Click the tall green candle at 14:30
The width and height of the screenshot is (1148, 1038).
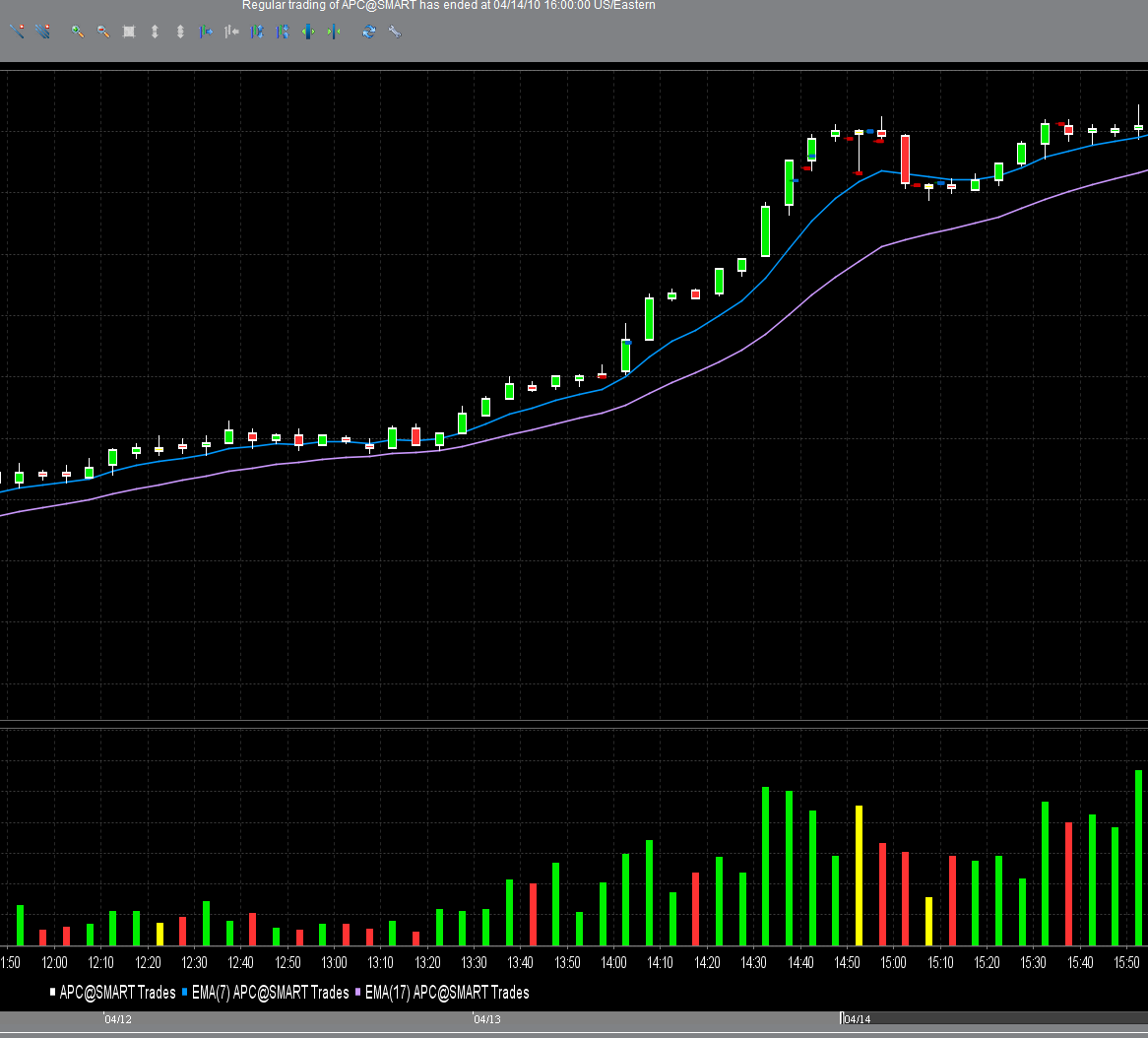pos(765,230)
